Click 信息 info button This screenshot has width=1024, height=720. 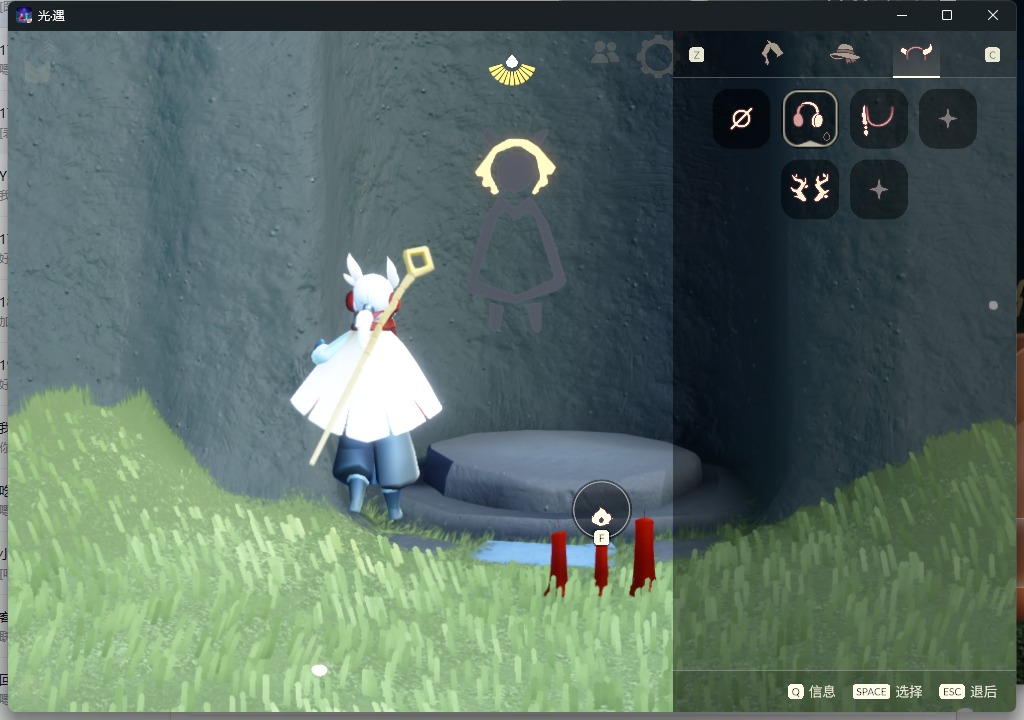(822, 691)
